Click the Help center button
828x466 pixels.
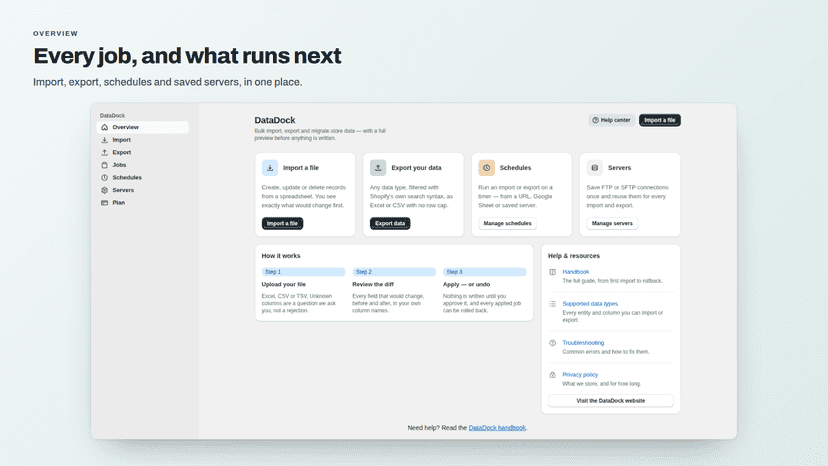(x=611, y=120)
